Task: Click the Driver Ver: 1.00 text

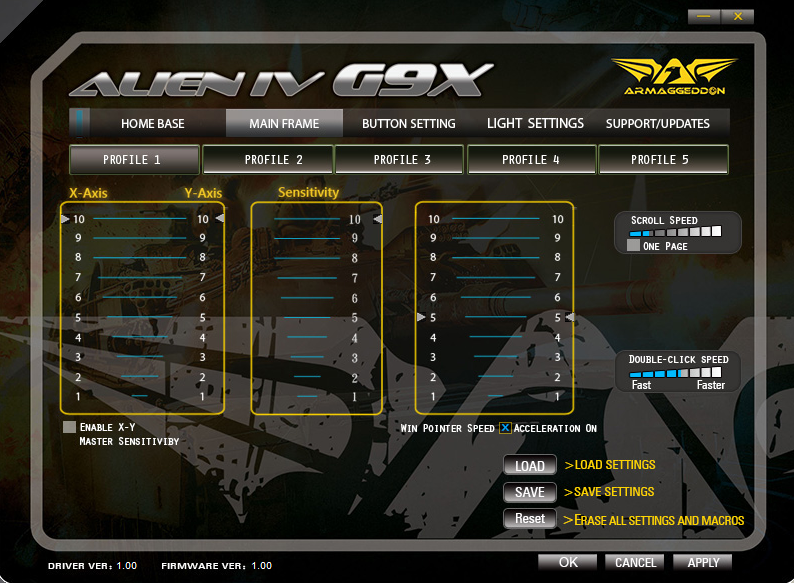Action: pos(92,566)
